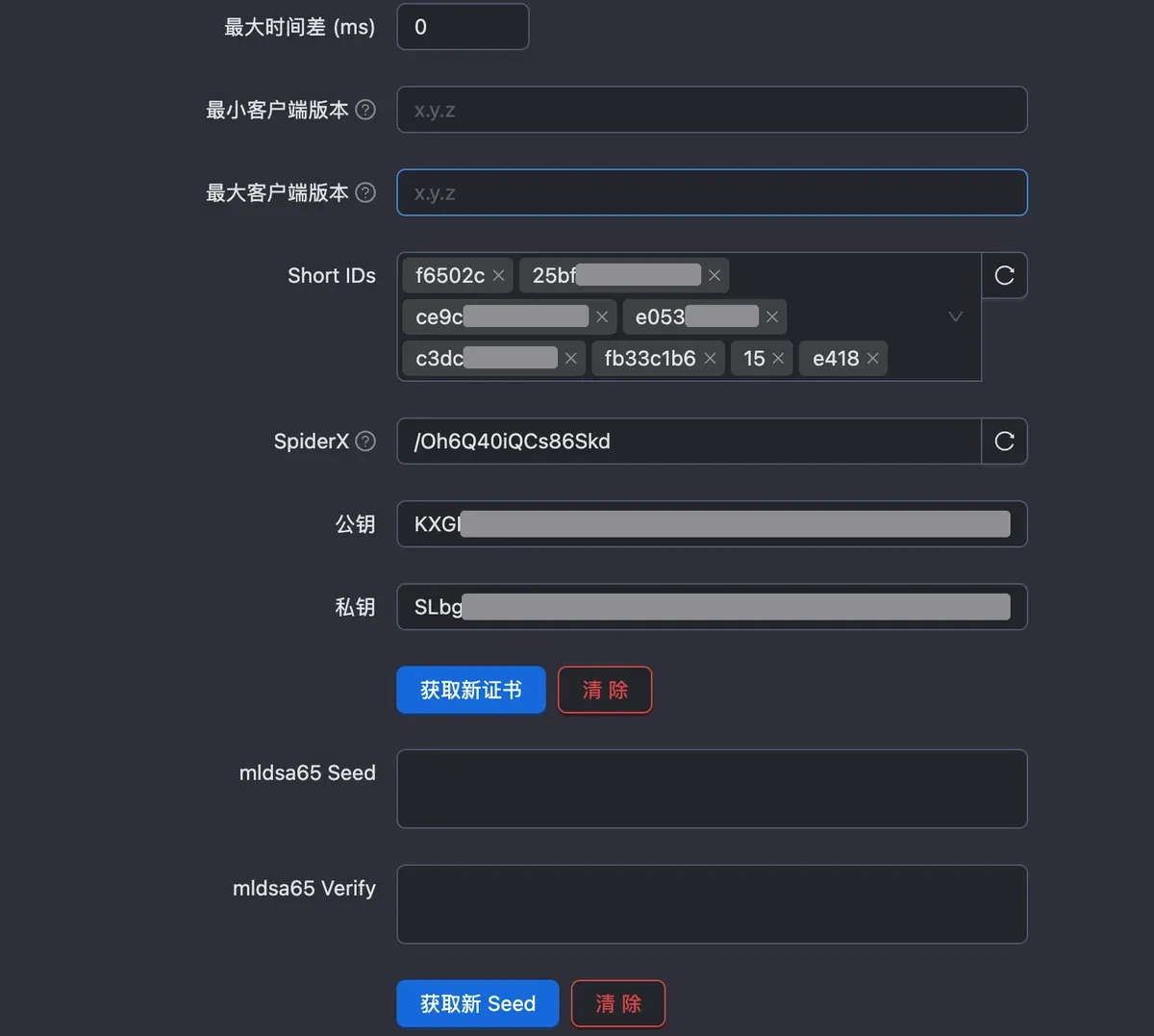The width and height of the screenshot is (1154, 1036).
Task: Click the 获取新证书 button
Action: pyautogui.click(x=471, y=690)
